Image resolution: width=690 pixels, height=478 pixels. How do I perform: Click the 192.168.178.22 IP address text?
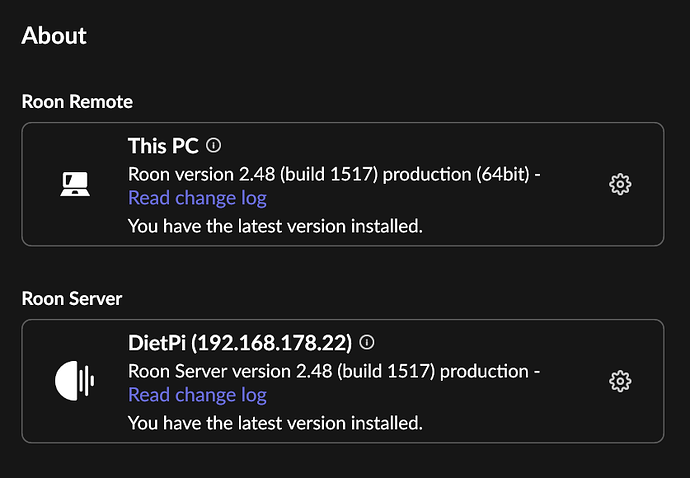pyautogui.click(x=271, y=343)
